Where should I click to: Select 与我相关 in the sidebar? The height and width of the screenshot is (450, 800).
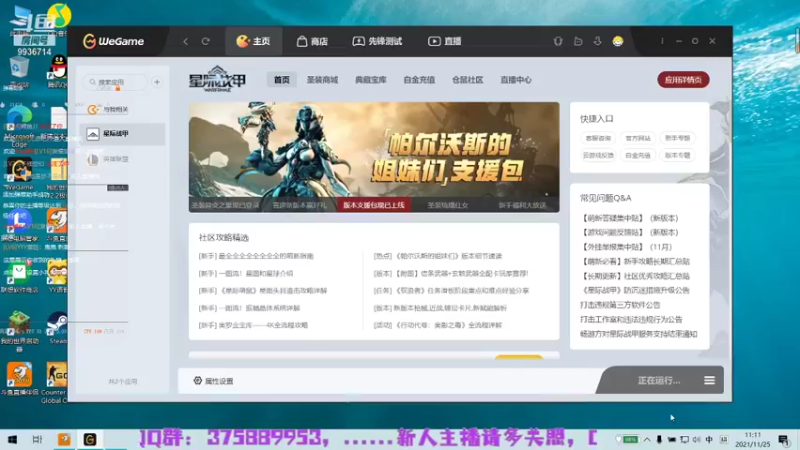122,109
